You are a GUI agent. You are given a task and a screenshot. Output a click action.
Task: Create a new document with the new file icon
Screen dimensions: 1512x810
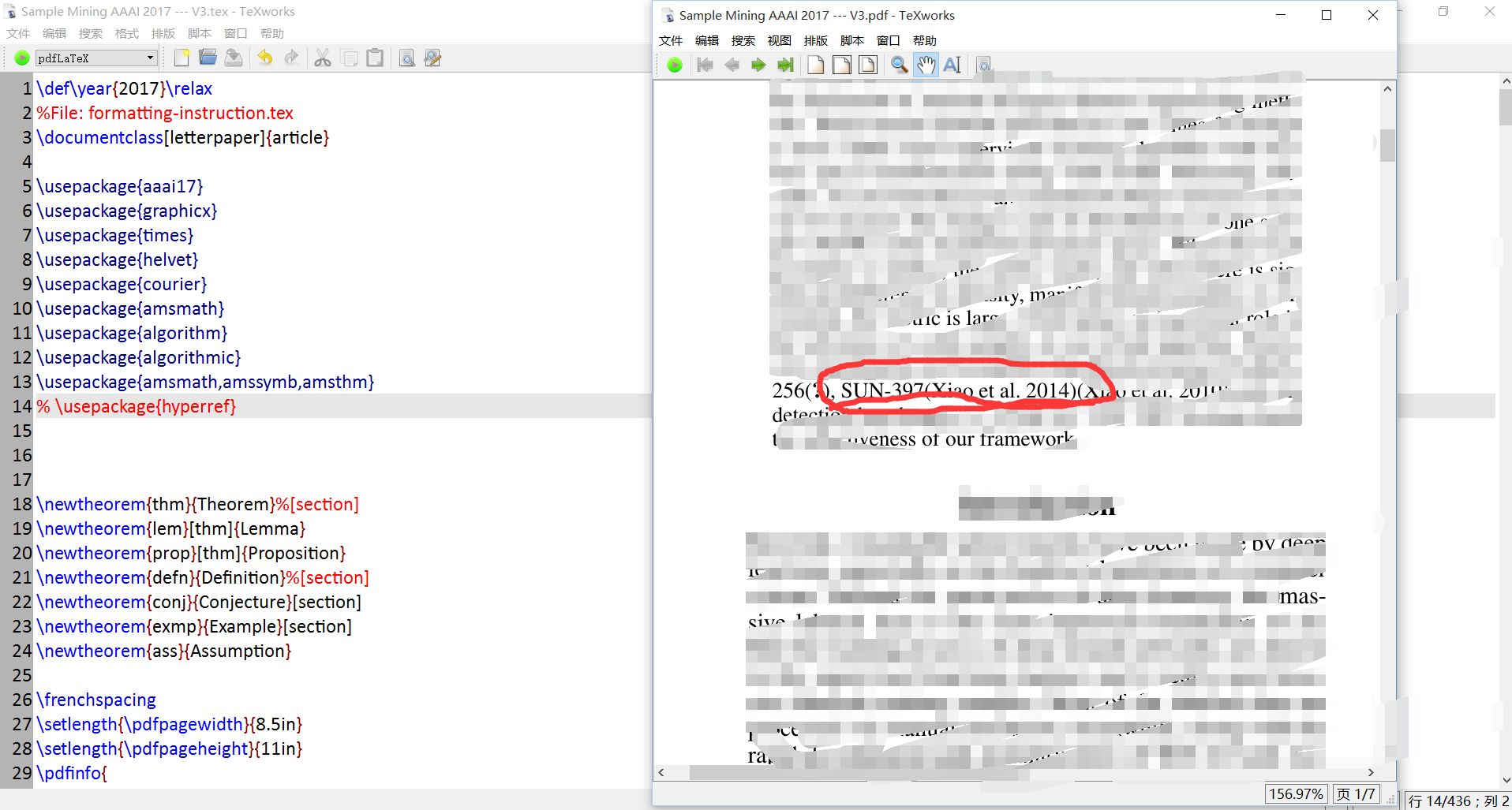[181, 58]
